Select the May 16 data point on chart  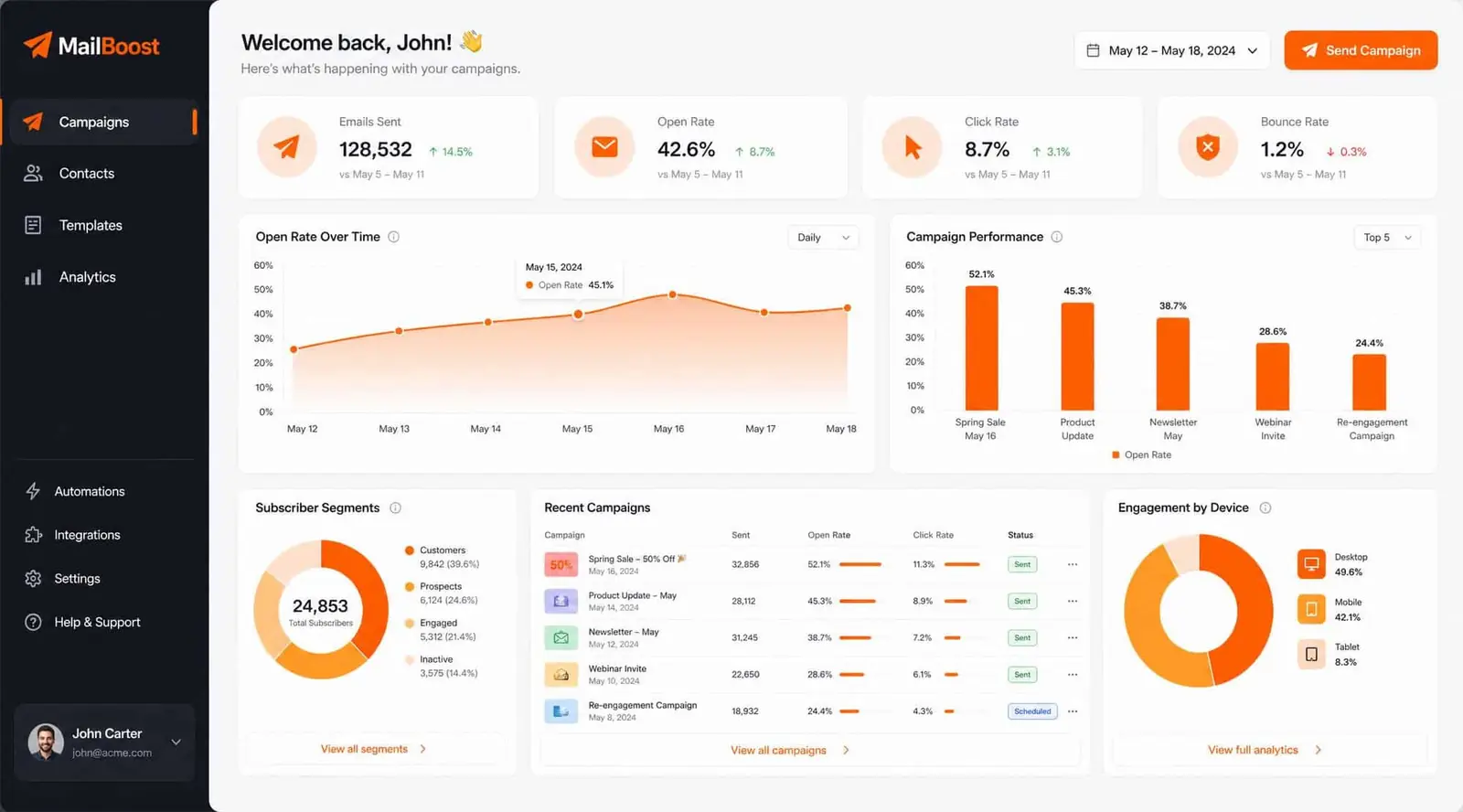pos(673,294)
